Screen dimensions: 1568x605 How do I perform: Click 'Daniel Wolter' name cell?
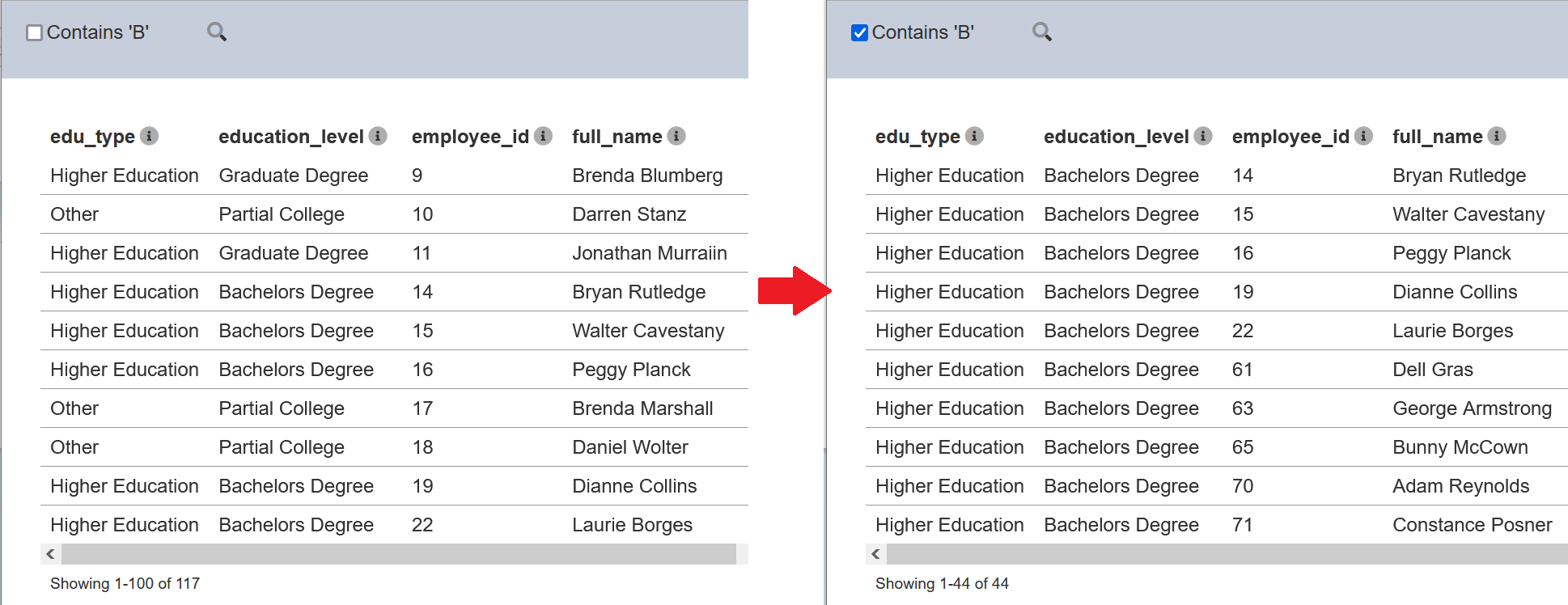tap(630, 447)
